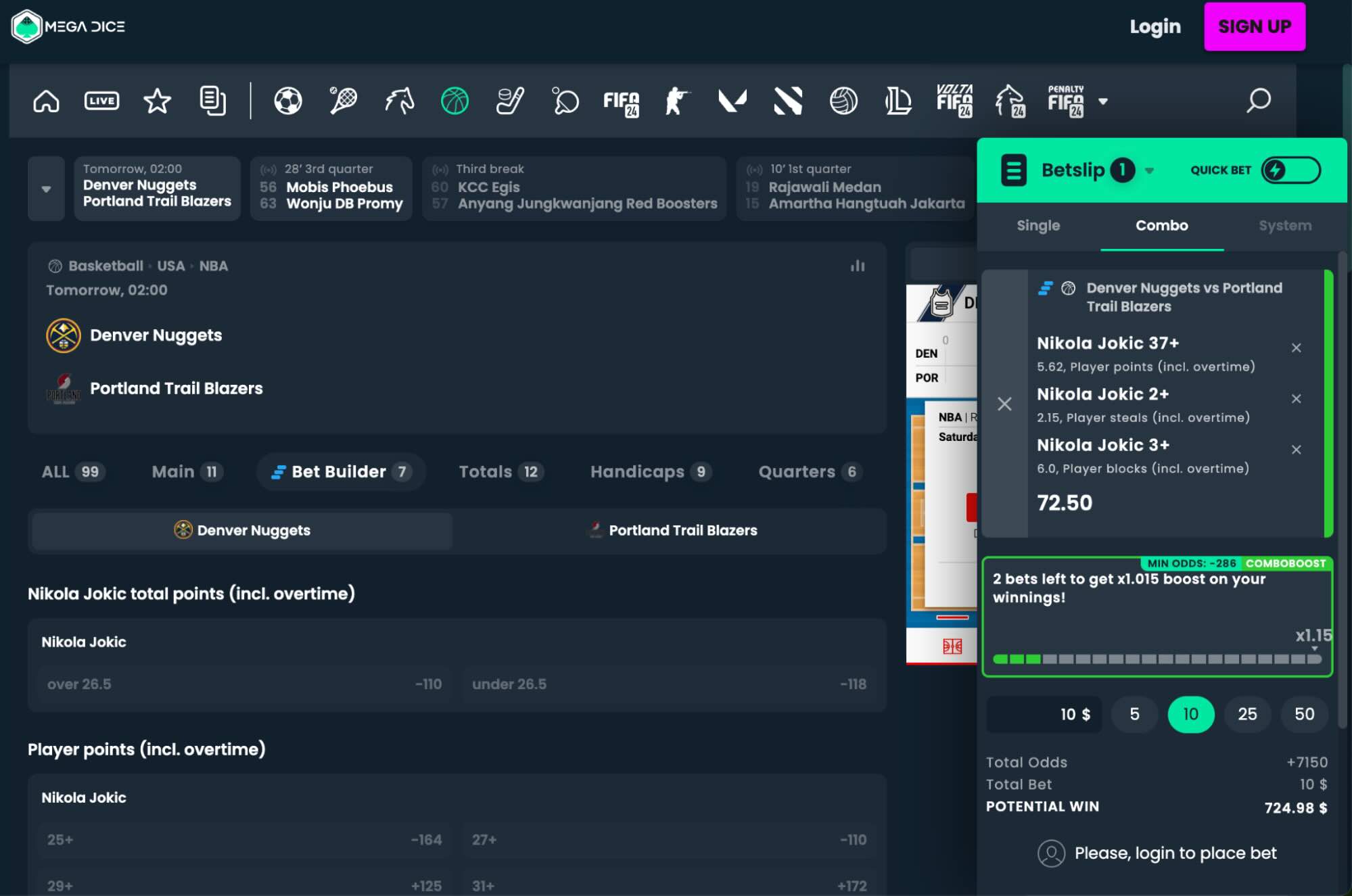Open the tennis sport section
The image size is (1352, 896).
[342, 101]
